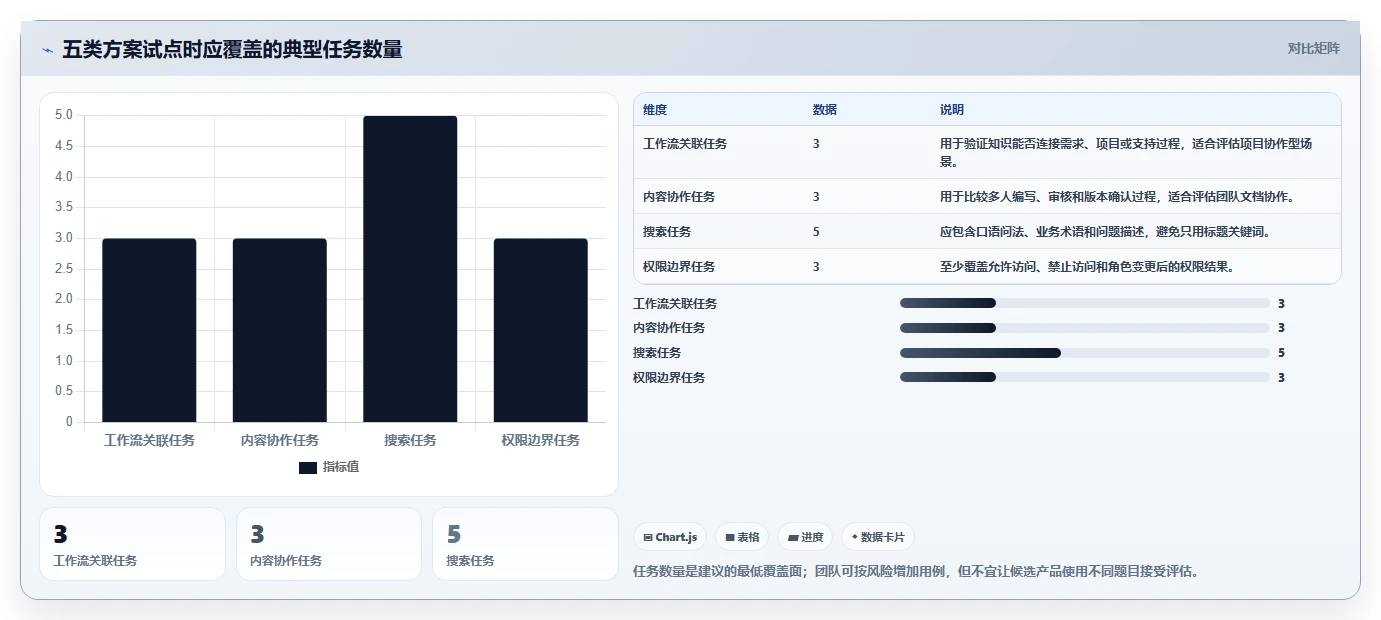Click the 数据 column header

(825, 109)
